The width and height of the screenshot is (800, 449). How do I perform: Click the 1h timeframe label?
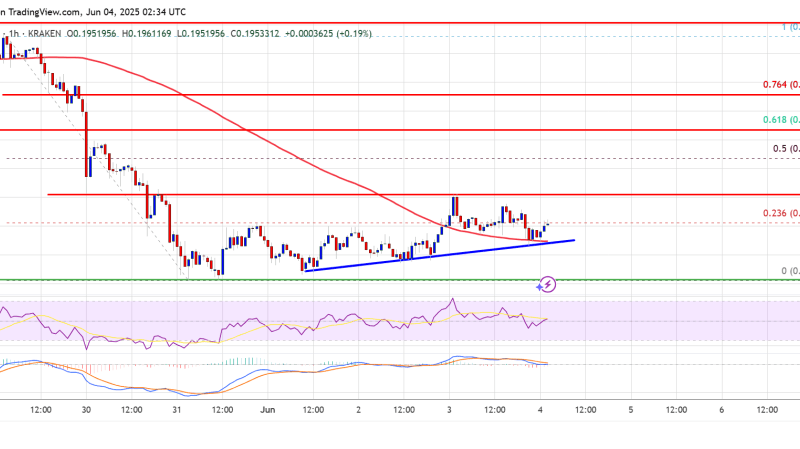(14, 34)
